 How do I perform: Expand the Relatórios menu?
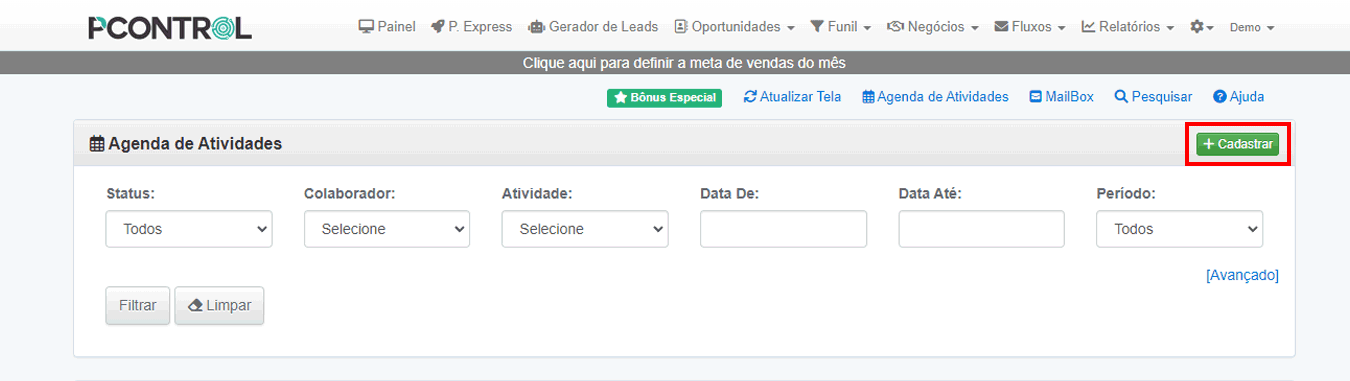1128,27
